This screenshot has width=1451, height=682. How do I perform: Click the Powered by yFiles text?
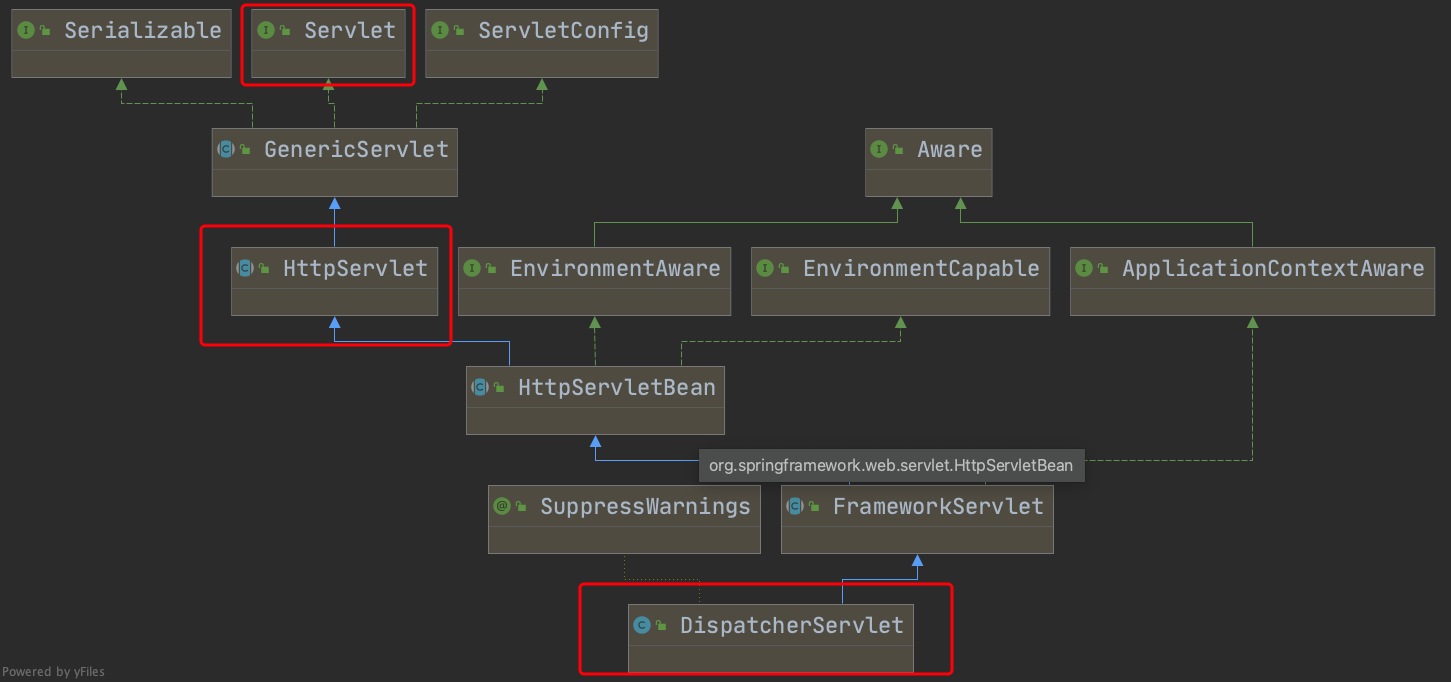54,672
